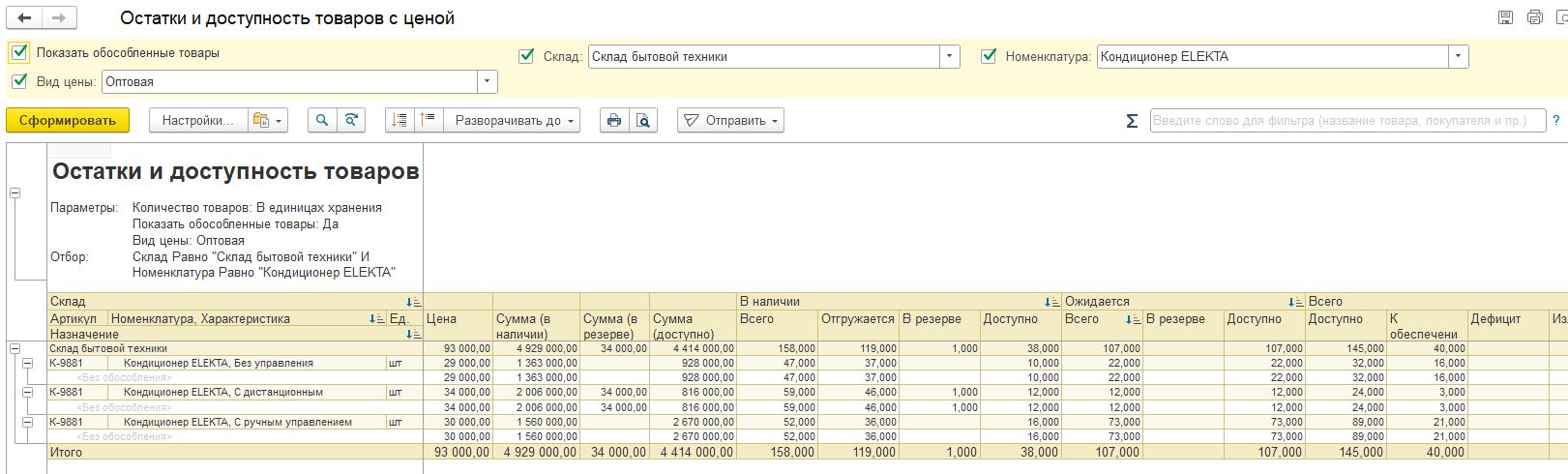Screen dimensions: 1568x474
Task: Click the print icon in report toolbar
Action: (x=613, y=121)
